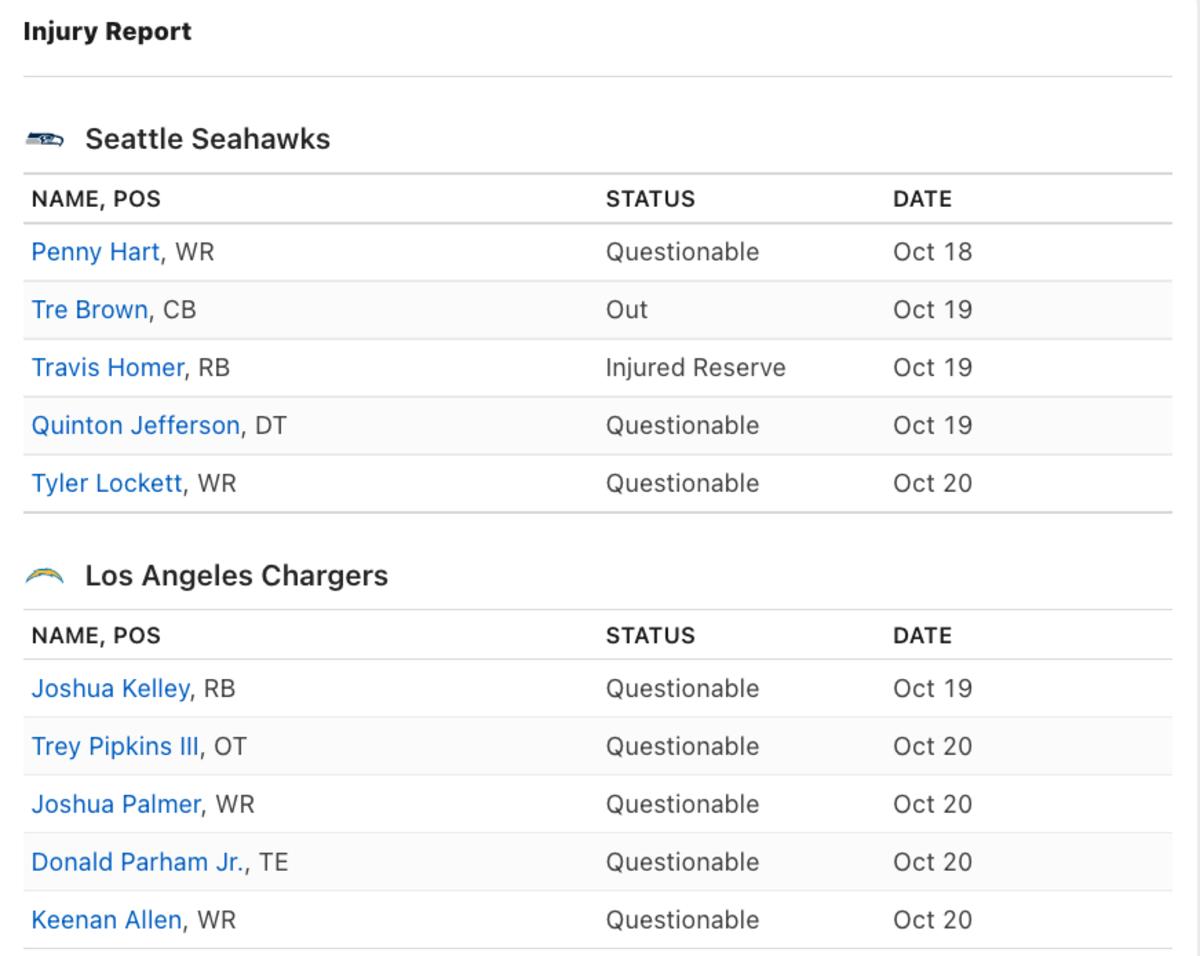Click the Los Angeles Chargers bolt logo
Viewport: 1200px width, 956px height.
(x=44, y=576)
